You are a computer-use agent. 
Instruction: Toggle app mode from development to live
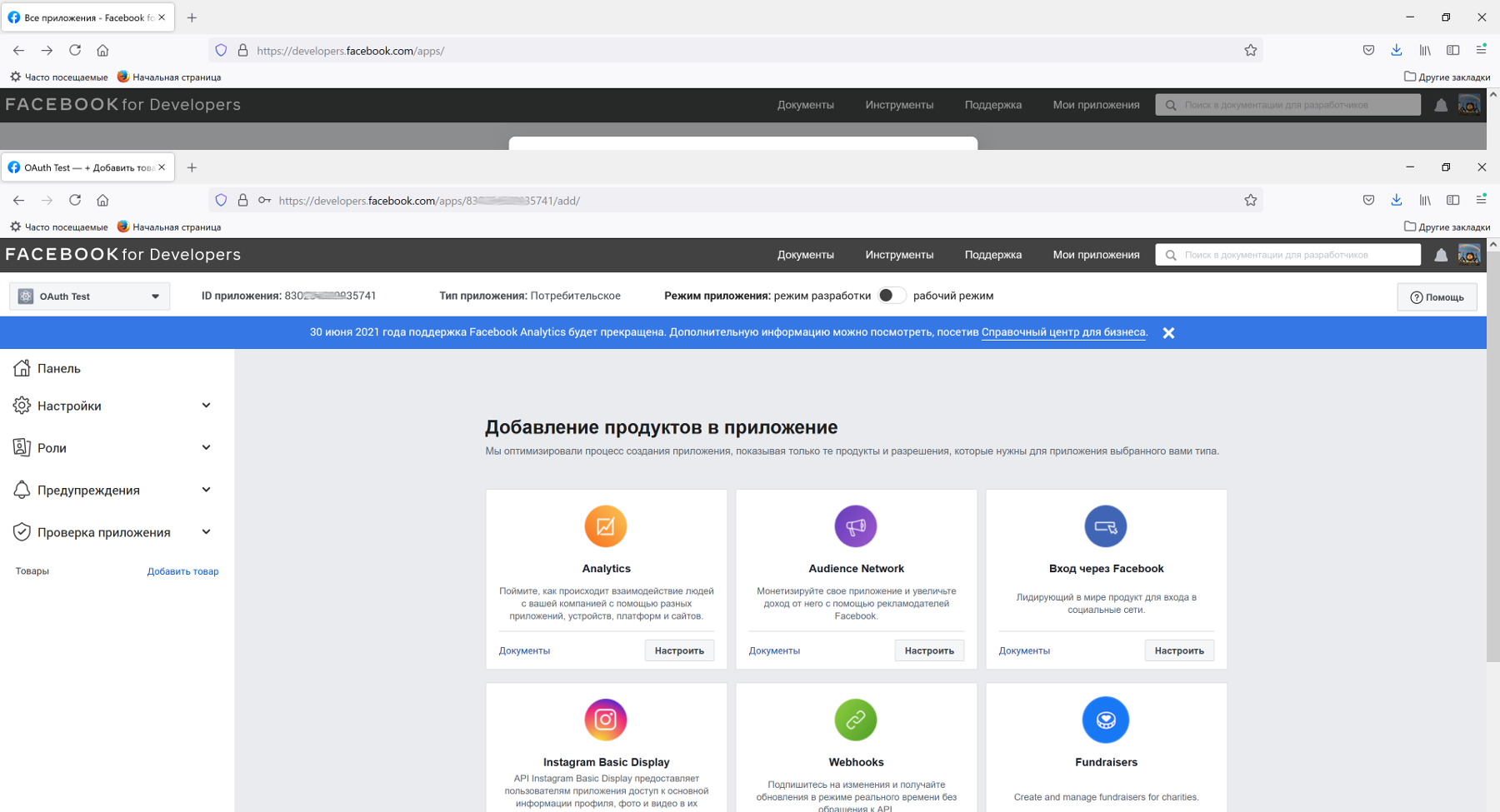[x=891, y=296]
